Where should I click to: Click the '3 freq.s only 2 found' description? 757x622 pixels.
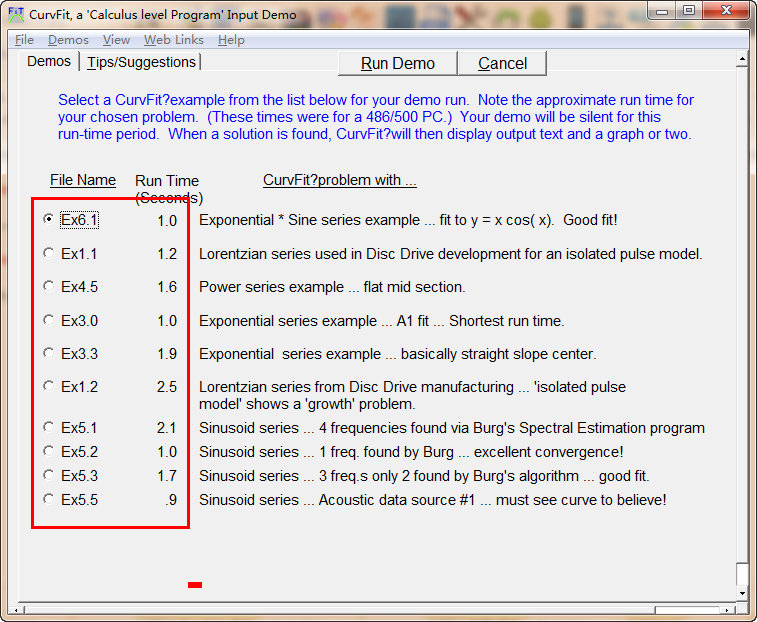[424, 476]
